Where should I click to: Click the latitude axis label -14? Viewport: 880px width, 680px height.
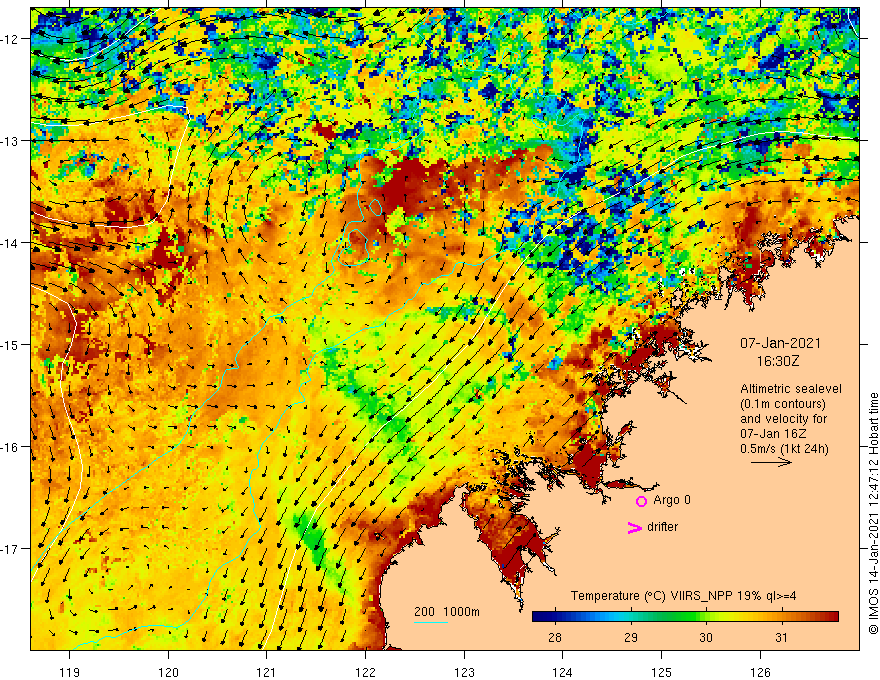(11, 243)
